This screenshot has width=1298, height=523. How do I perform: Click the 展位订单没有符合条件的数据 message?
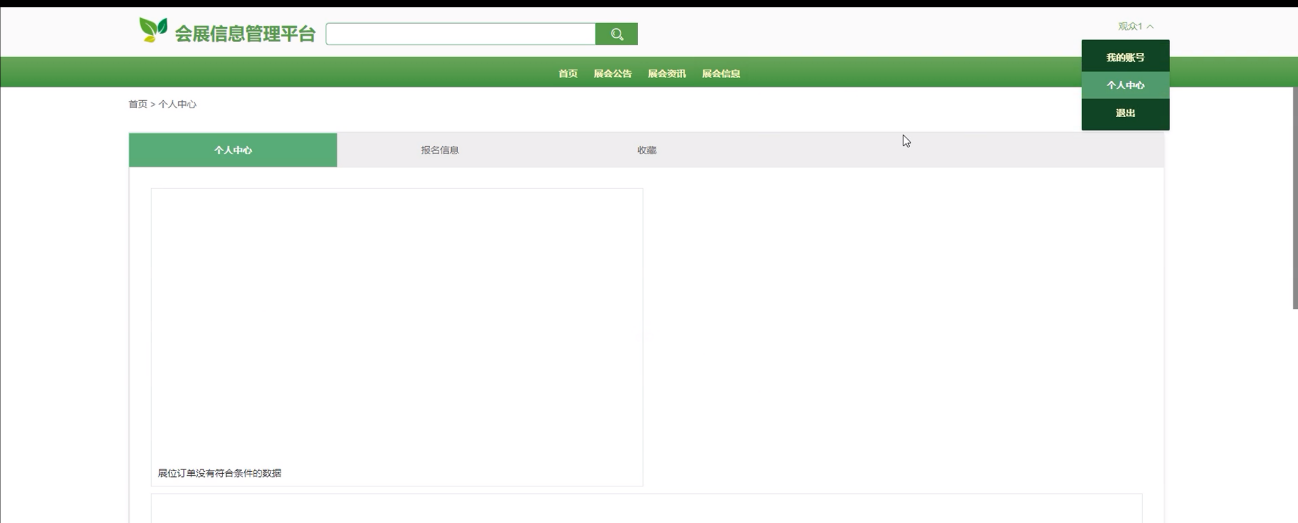coord(219,473)
